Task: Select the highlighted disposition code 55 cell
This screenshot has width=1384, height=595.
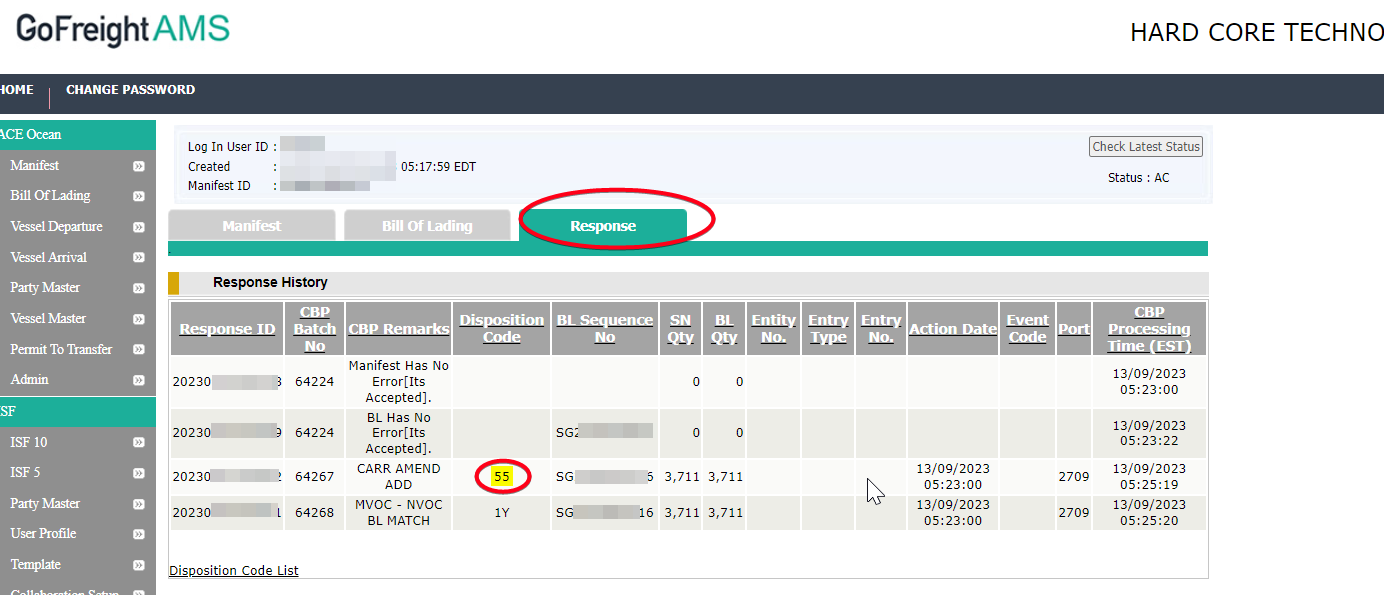Action: (501, 476)
